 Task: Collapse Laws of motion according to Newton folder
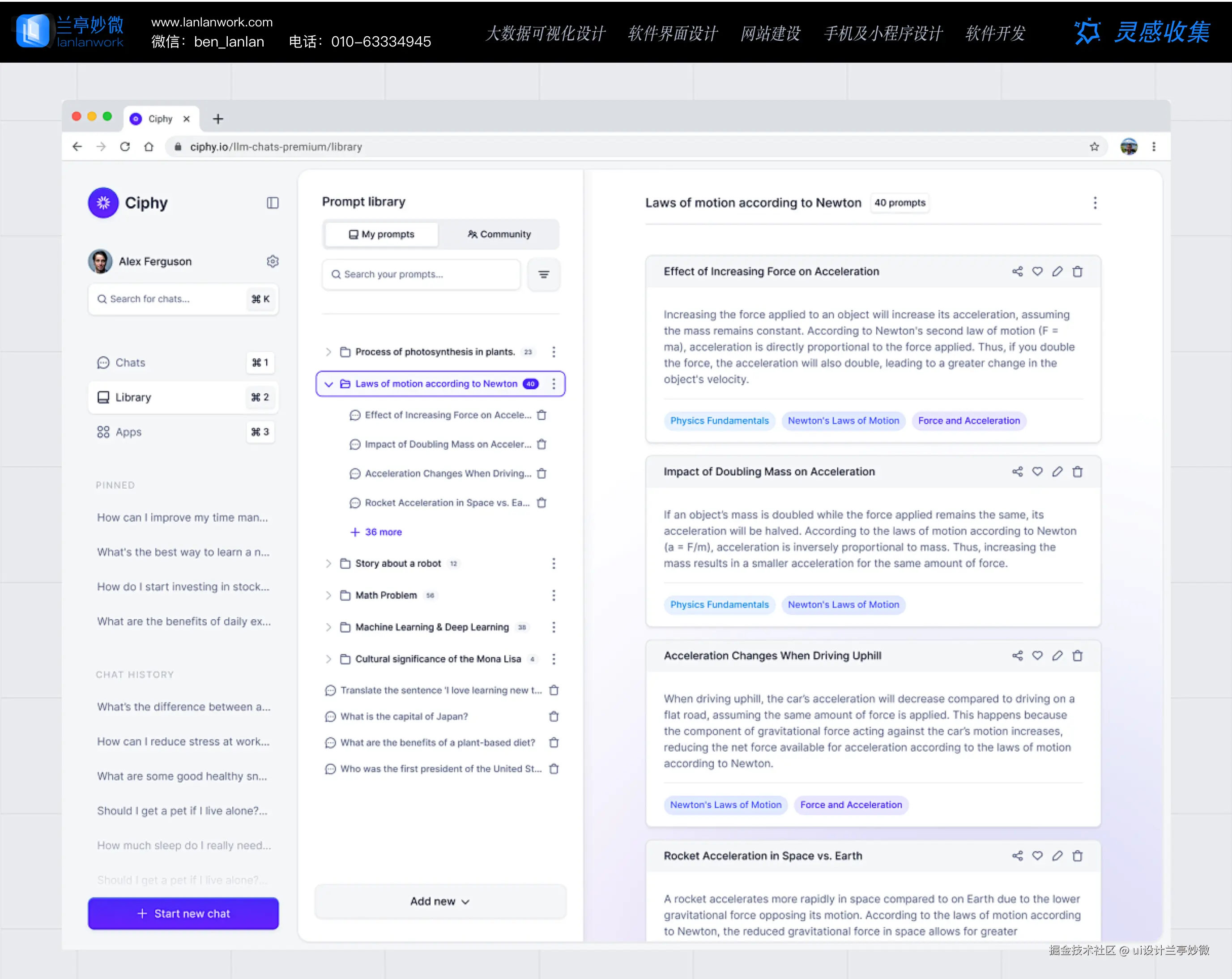coord(328,384)
